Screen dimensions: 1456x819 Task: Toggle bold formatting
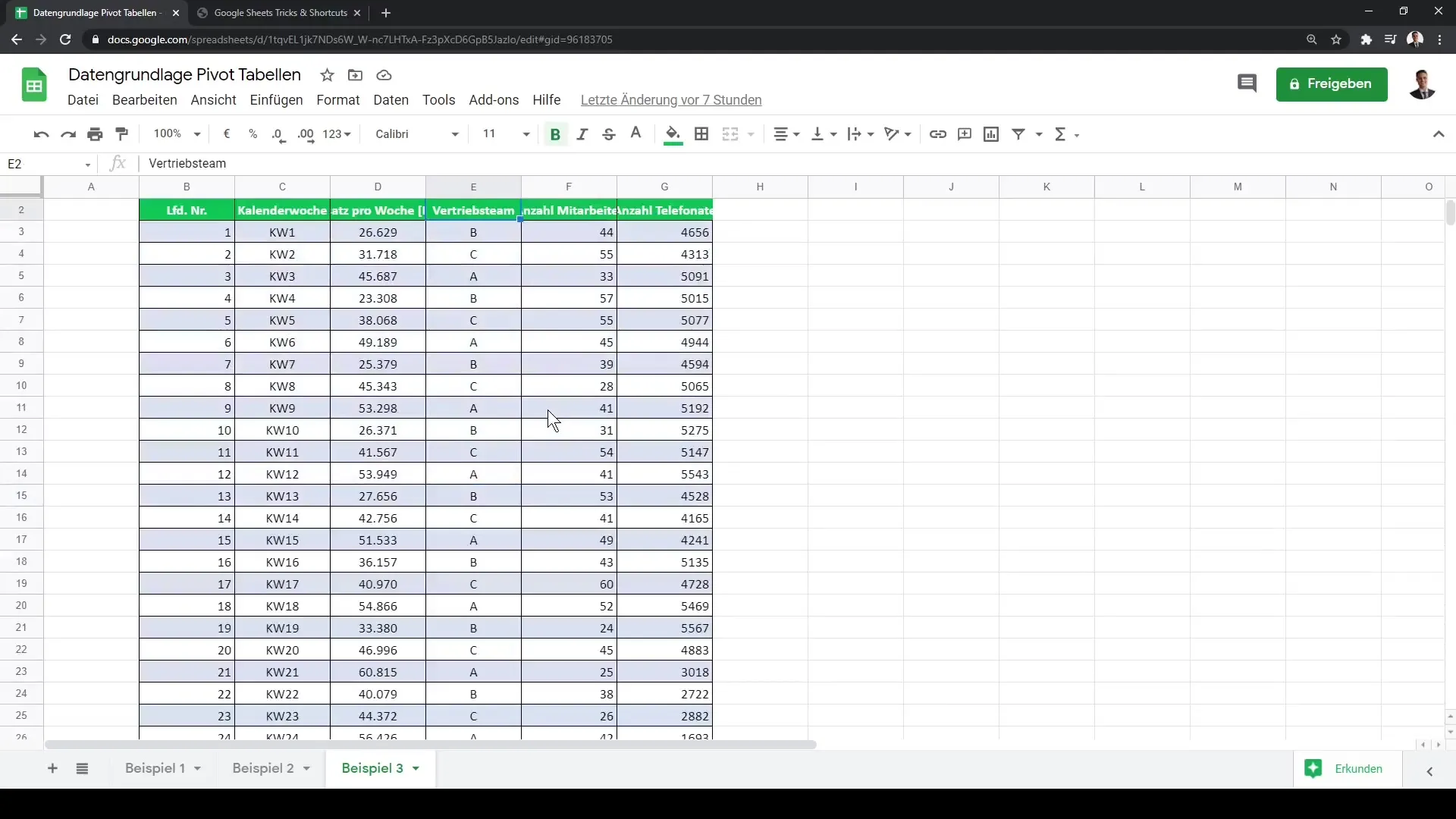tap(555, 134)
